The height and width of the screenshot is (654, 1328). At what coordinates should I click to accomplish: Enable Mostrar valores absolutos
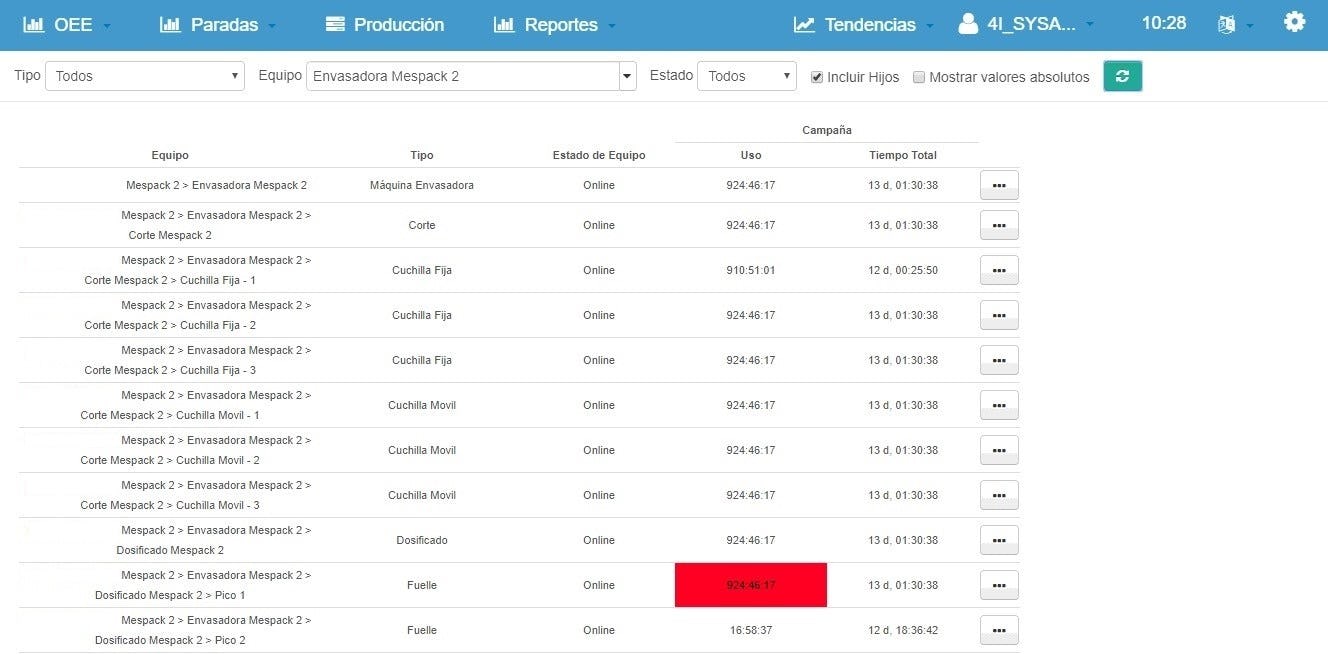(x=918, y=76)
